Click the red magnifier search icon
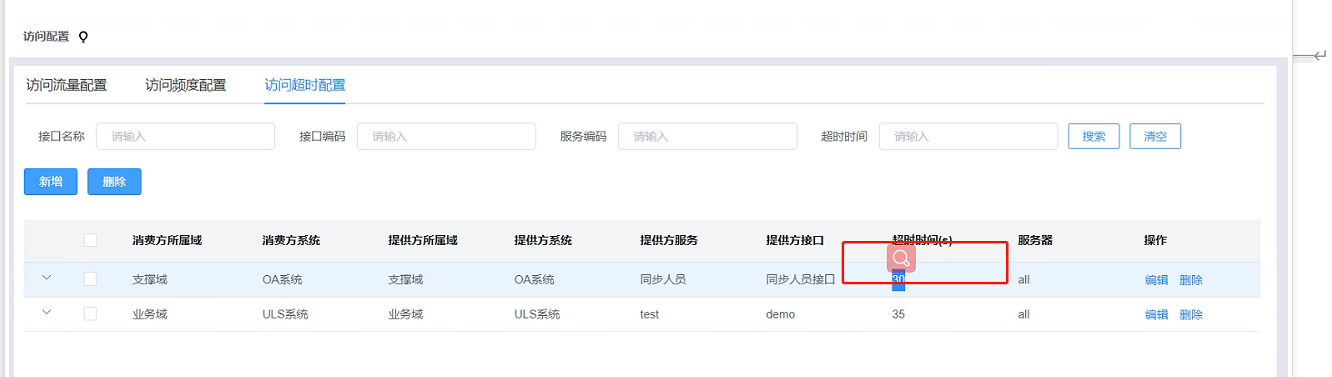Screen dimensions: 1332x377 pyautogui.click(x=901, y=258)
